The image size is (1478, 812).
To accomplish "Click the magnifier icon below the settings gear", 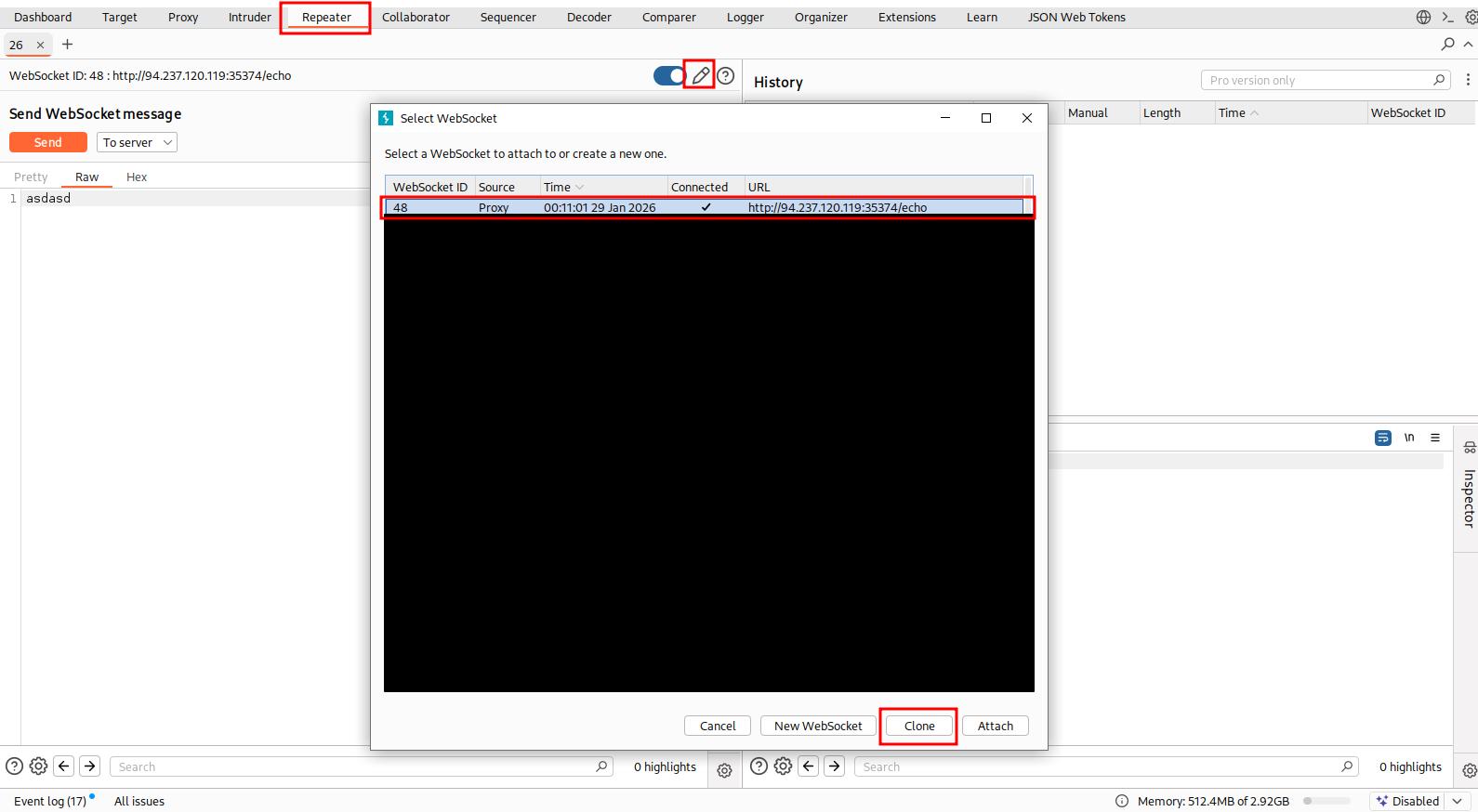I will (x=1447, y=44).
